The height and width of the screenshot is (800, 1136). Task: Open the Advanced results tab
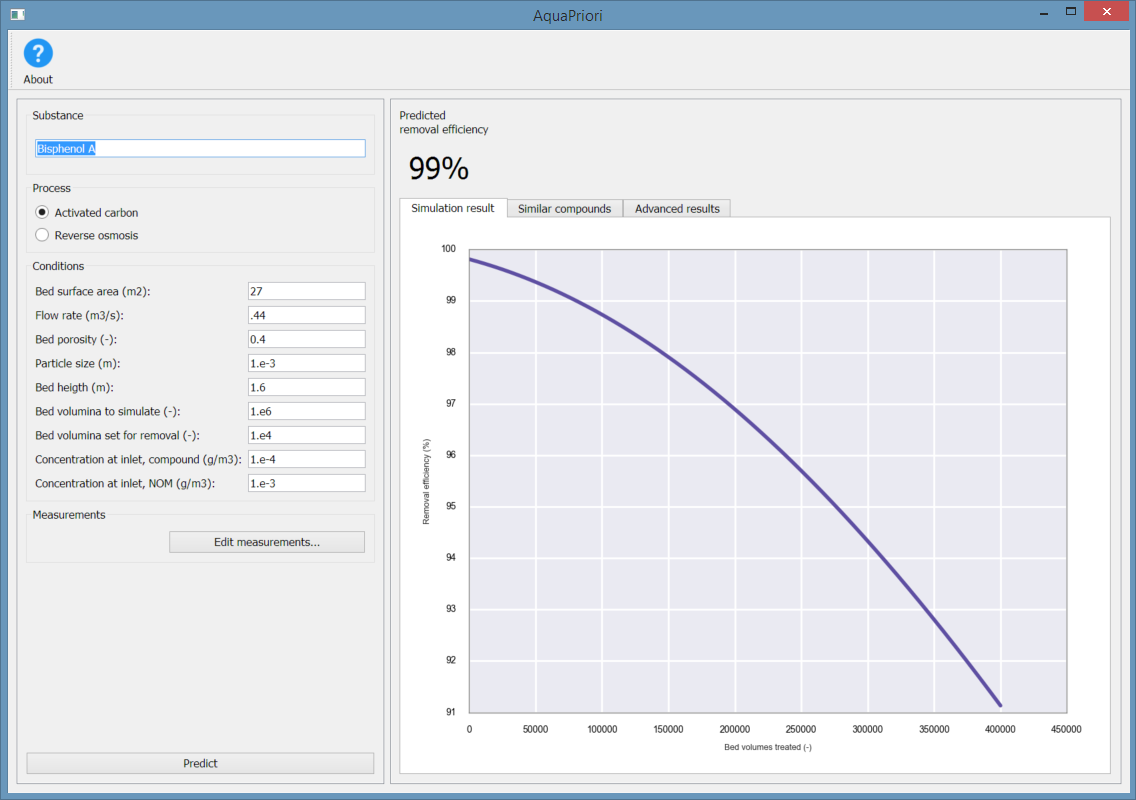pos(677,209)
